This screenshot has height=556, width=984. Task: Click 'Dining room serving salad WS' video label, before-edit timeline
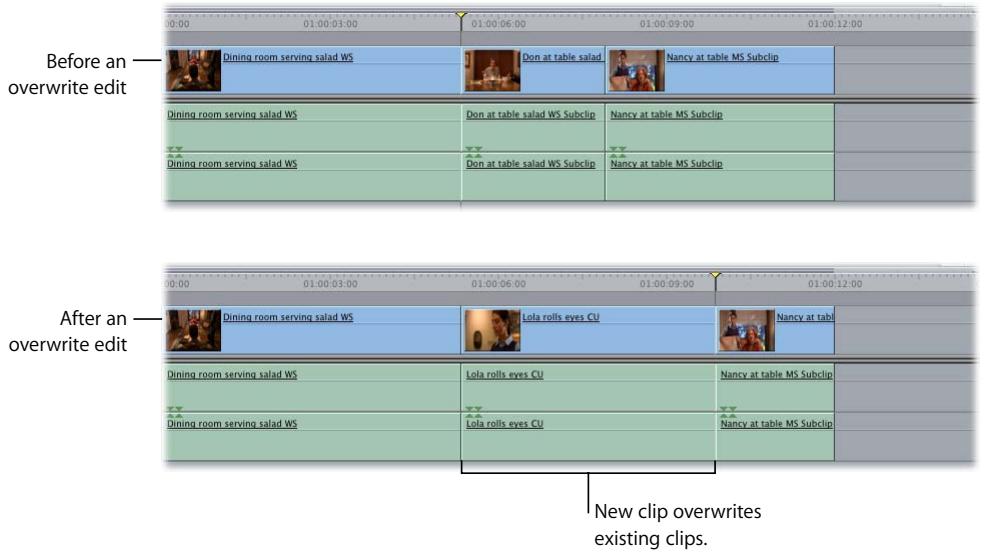pyautogui.click(x=288, y=57)
